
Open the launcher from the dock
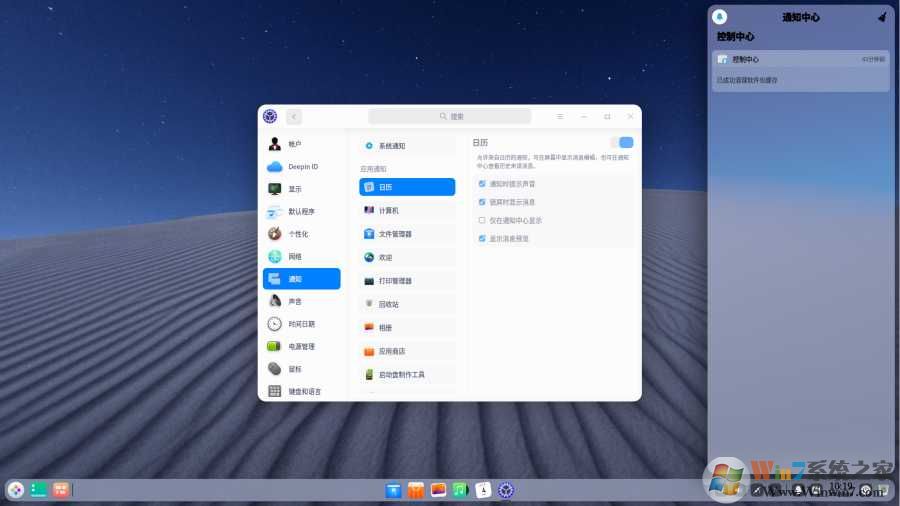(x=15, y=490)
